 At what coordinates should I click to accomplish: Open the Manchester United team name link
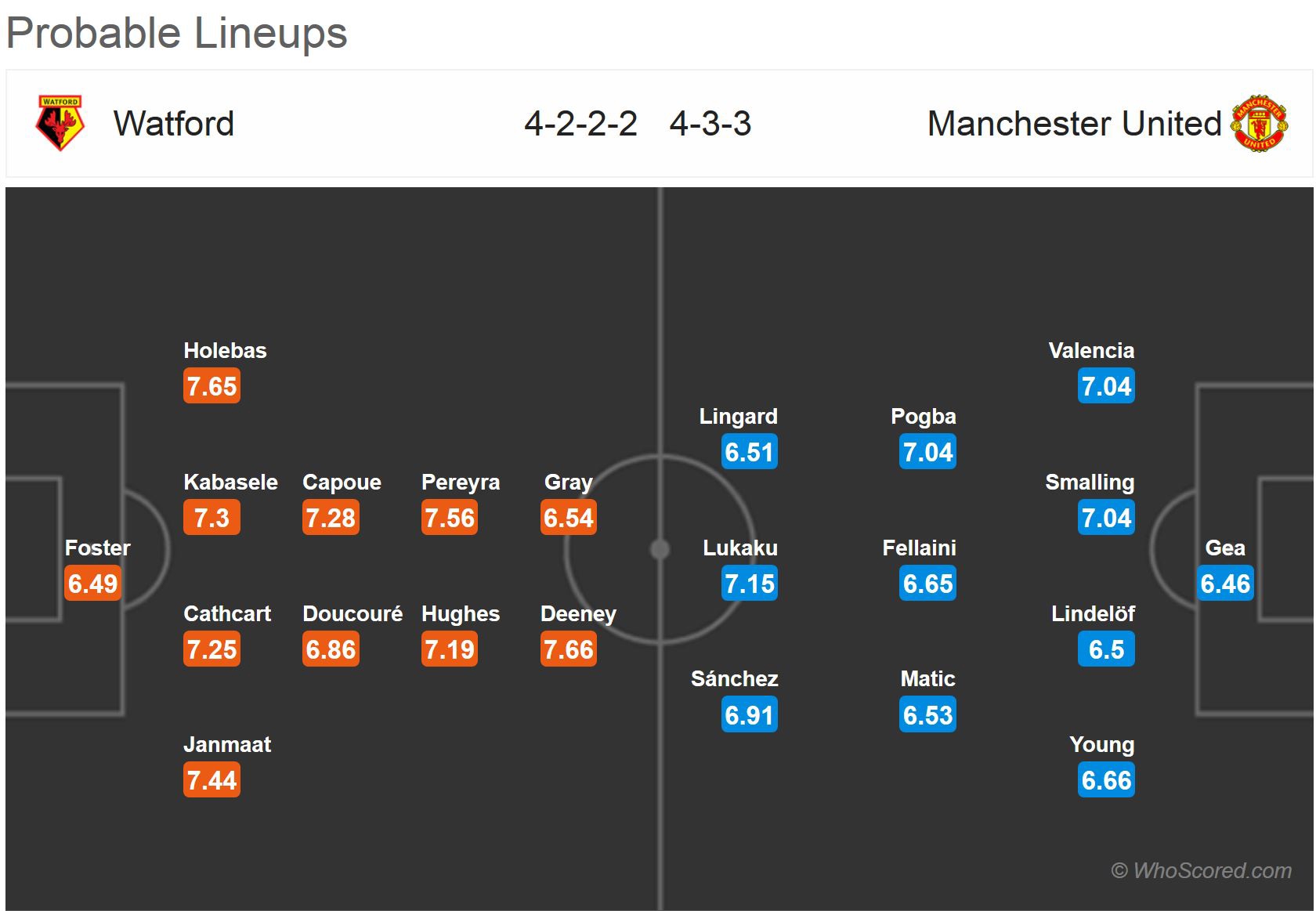[x=1074, y=124]
